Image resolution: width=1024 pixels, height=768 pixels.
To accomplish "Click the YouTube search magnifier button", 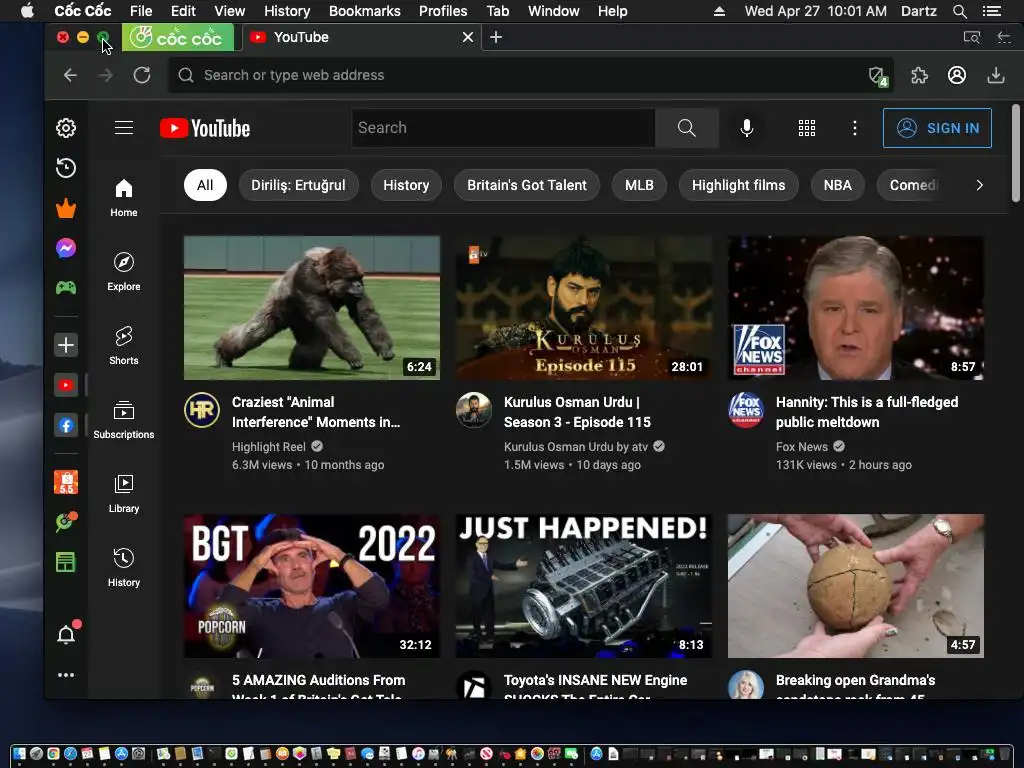I will (686, 128).
